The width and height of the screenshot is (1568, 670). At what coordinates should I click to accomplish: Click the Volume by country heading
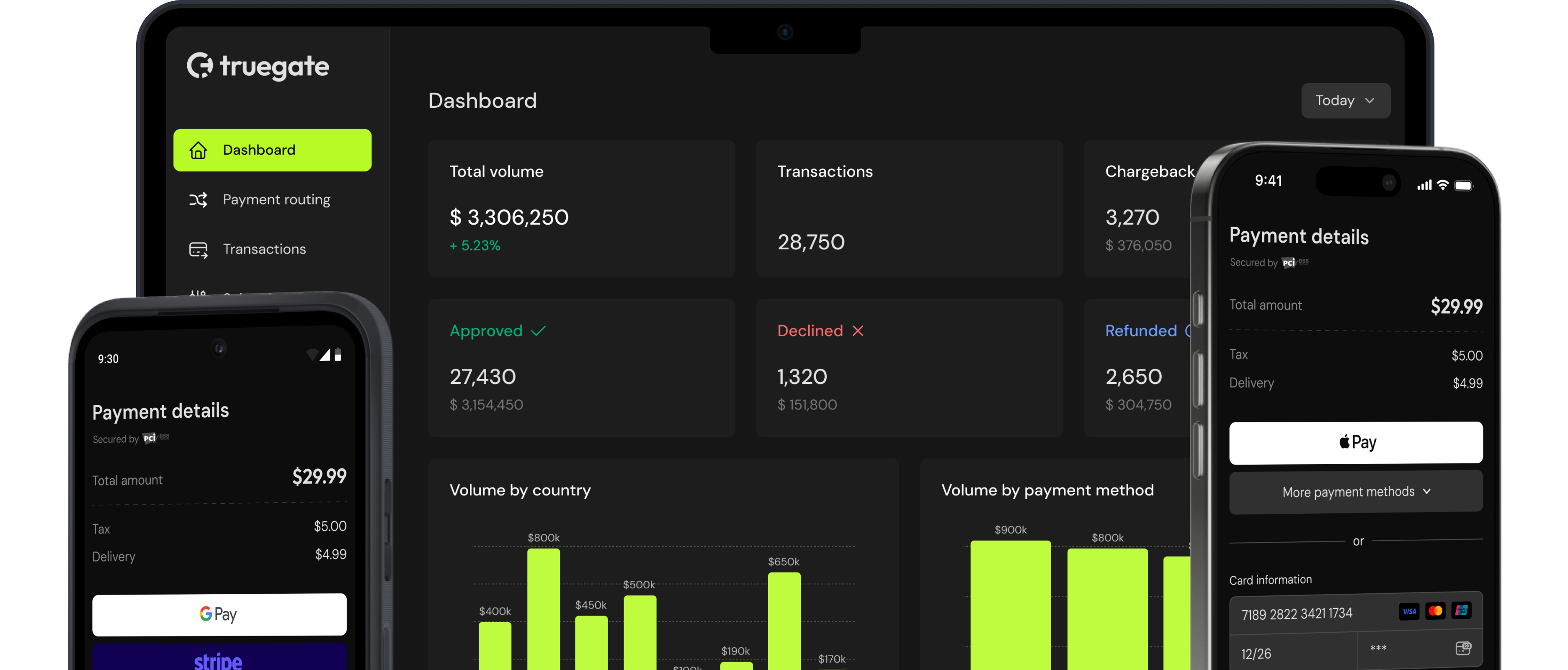[520, 490]
